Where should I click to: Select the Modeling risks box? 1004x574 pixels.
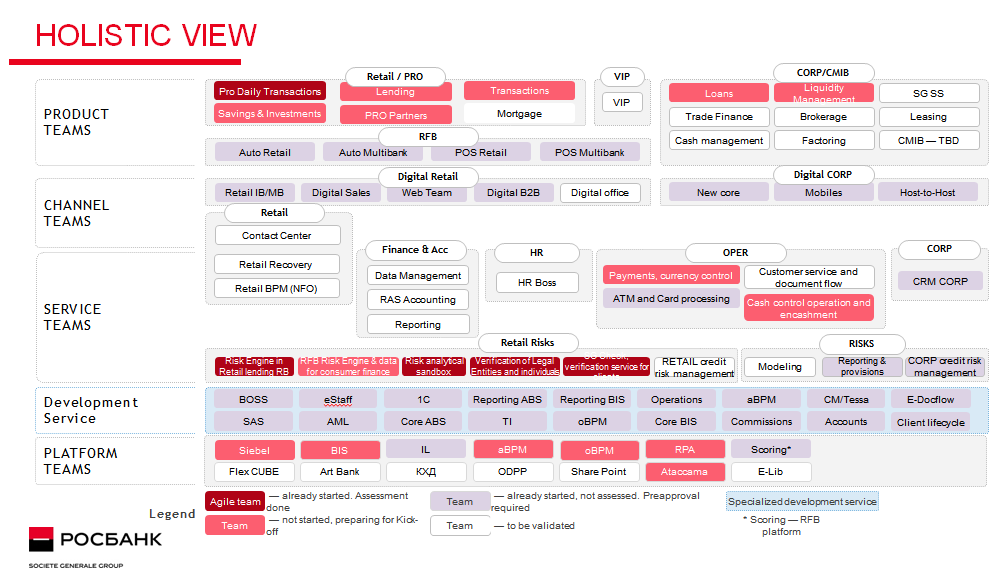[x=780, y=367]
